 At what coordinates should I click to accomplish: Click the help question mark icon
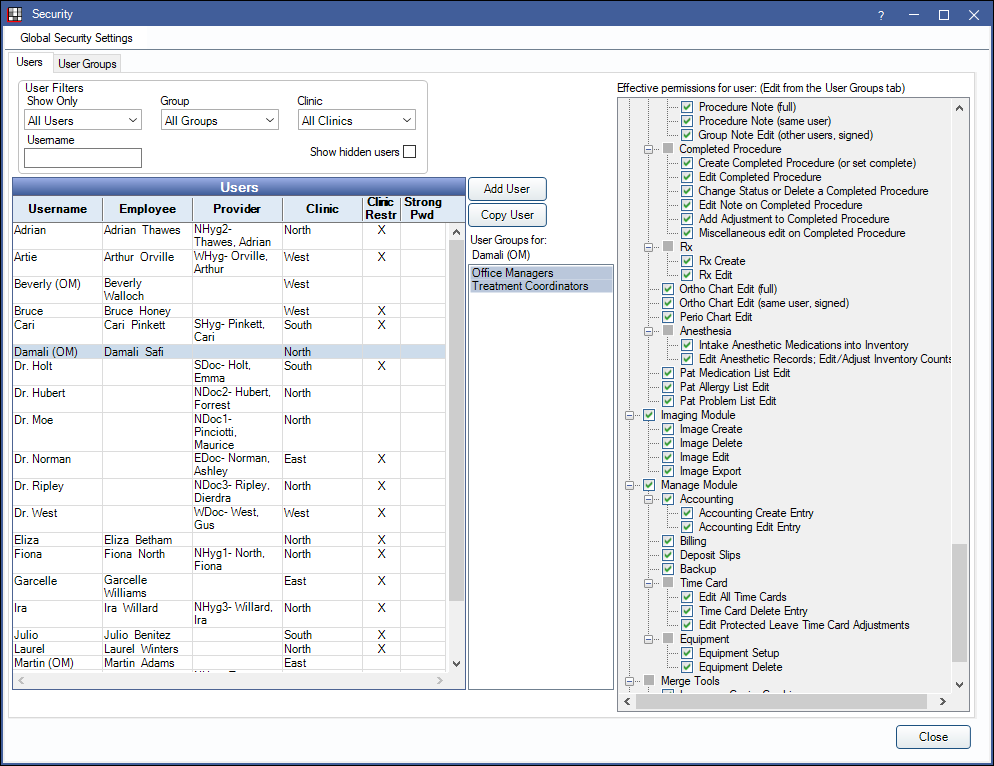click(x=881, y=15)
